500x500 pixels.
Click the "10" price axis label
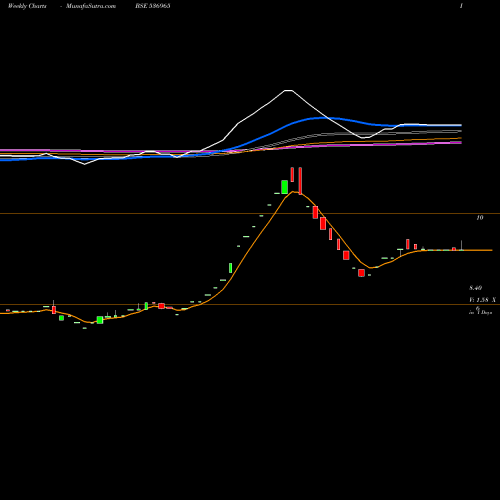480,218
